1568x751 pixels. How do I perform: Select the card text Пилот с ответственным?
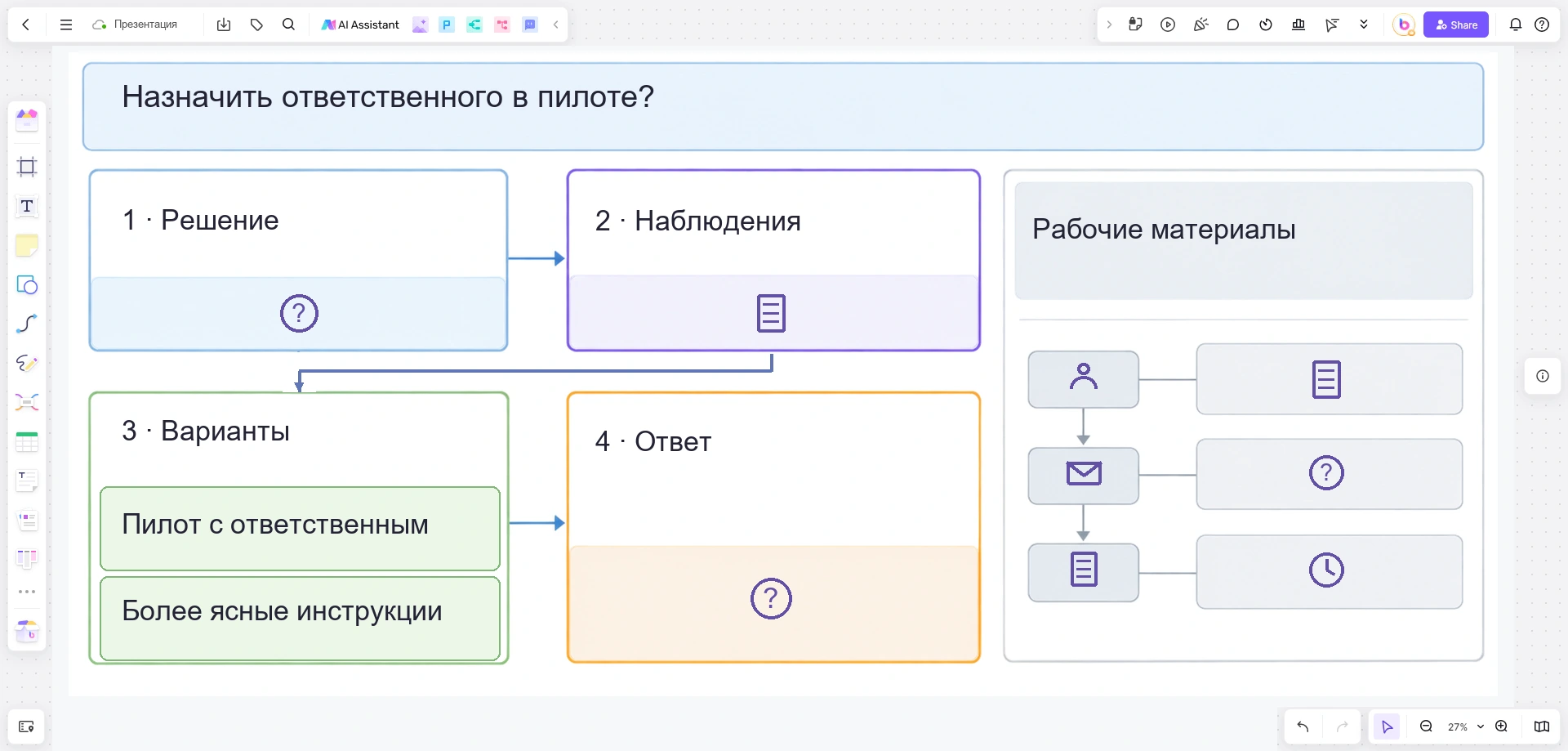(275, 525)
